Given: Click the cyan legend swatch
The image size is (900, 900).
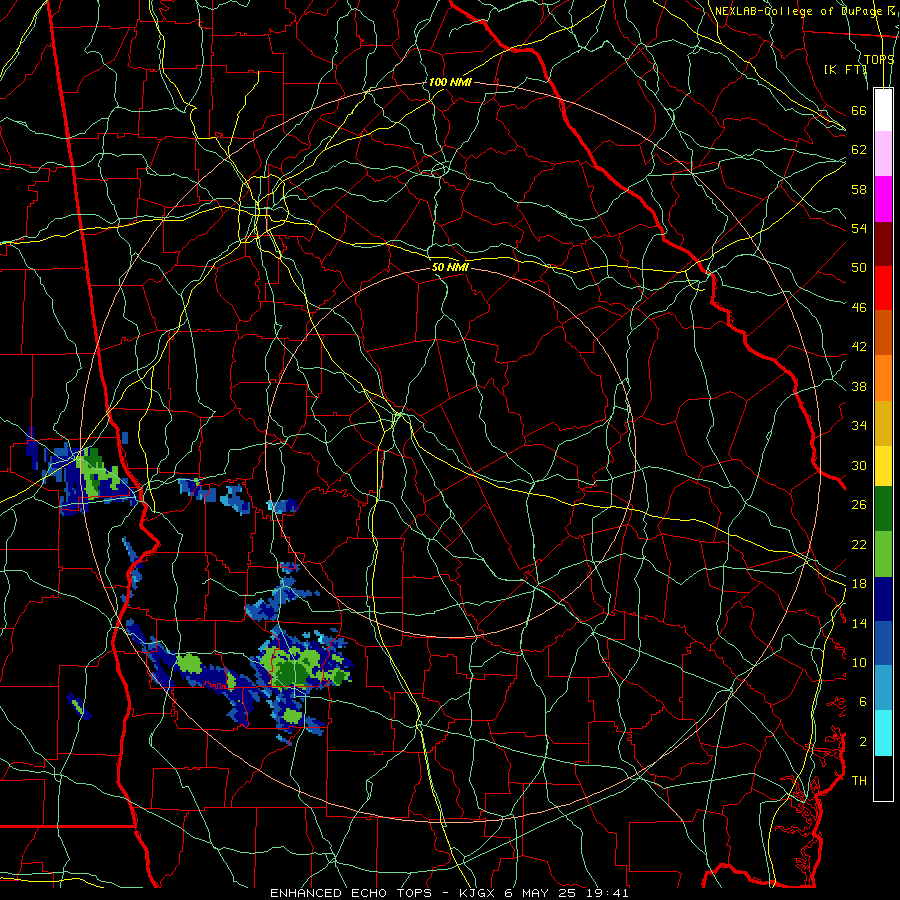Looking at the screenshot, I should (x=883, y=733).
